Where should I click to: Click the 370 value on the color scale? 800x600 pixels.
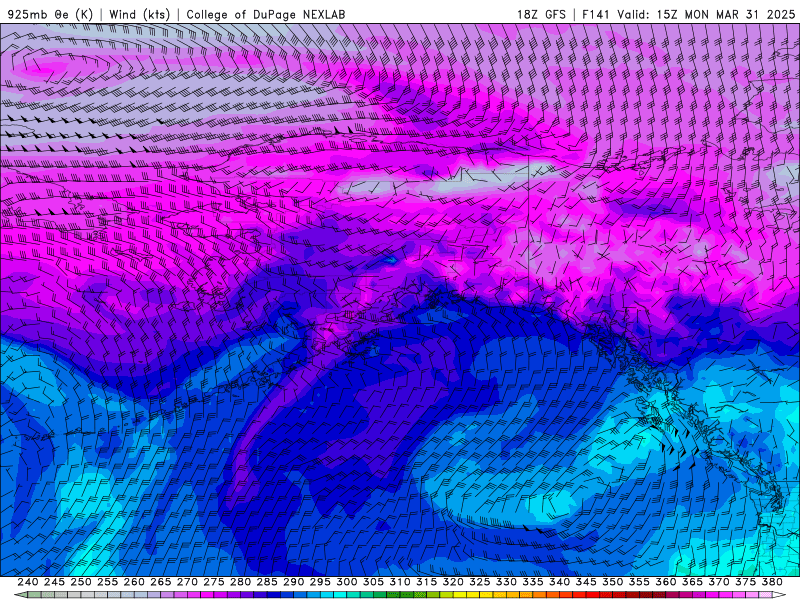click(x=719, y=582)
